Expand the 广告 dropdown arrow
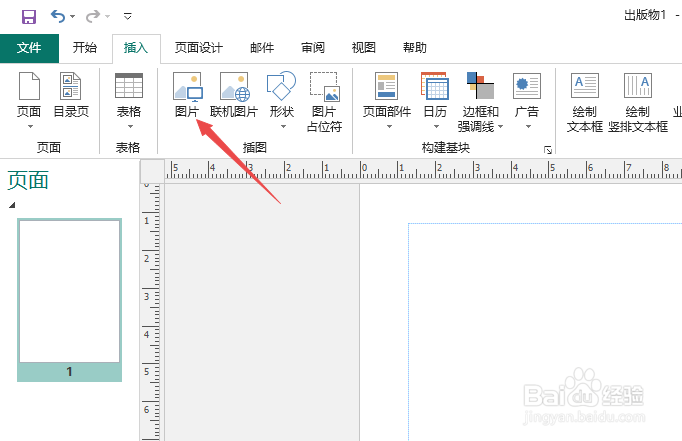 528,127
